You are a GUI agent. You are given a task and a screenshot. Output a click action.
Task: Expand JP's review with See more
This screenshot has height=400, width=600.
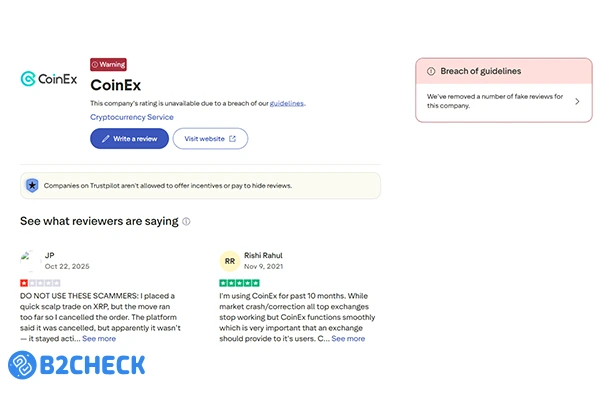point(98,339)
